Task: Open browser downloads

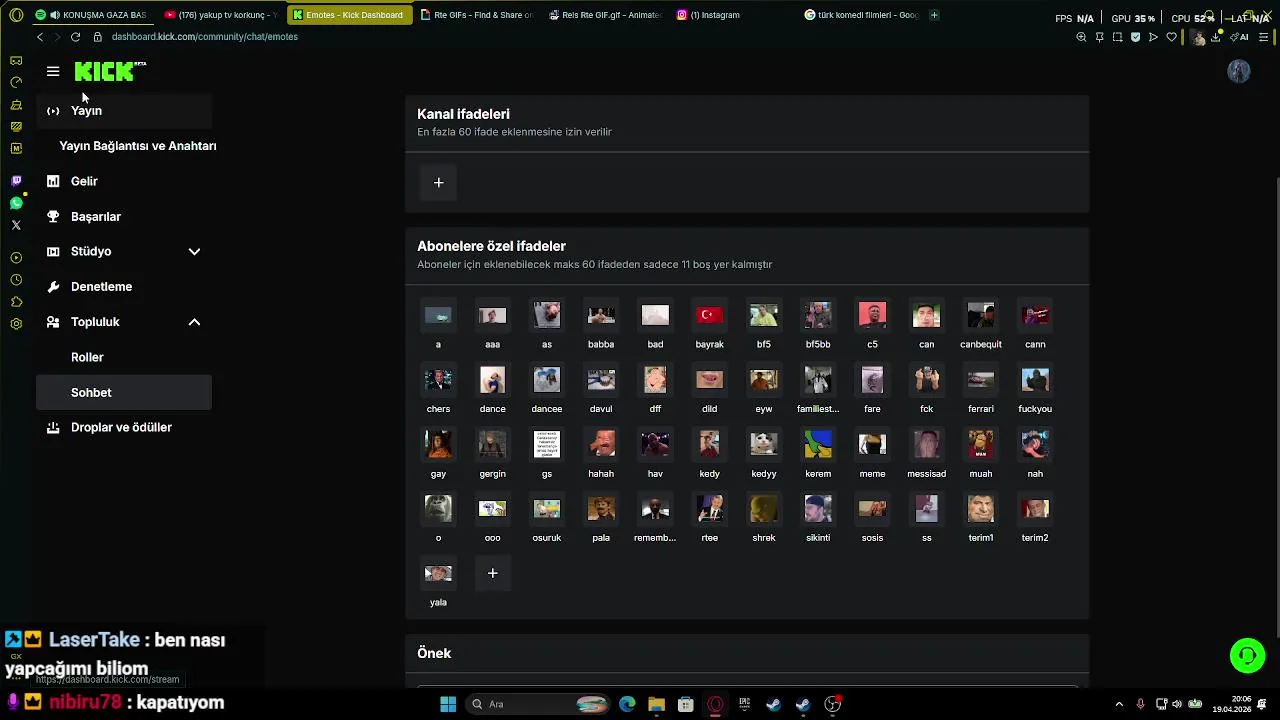Action: point(1216,37)
